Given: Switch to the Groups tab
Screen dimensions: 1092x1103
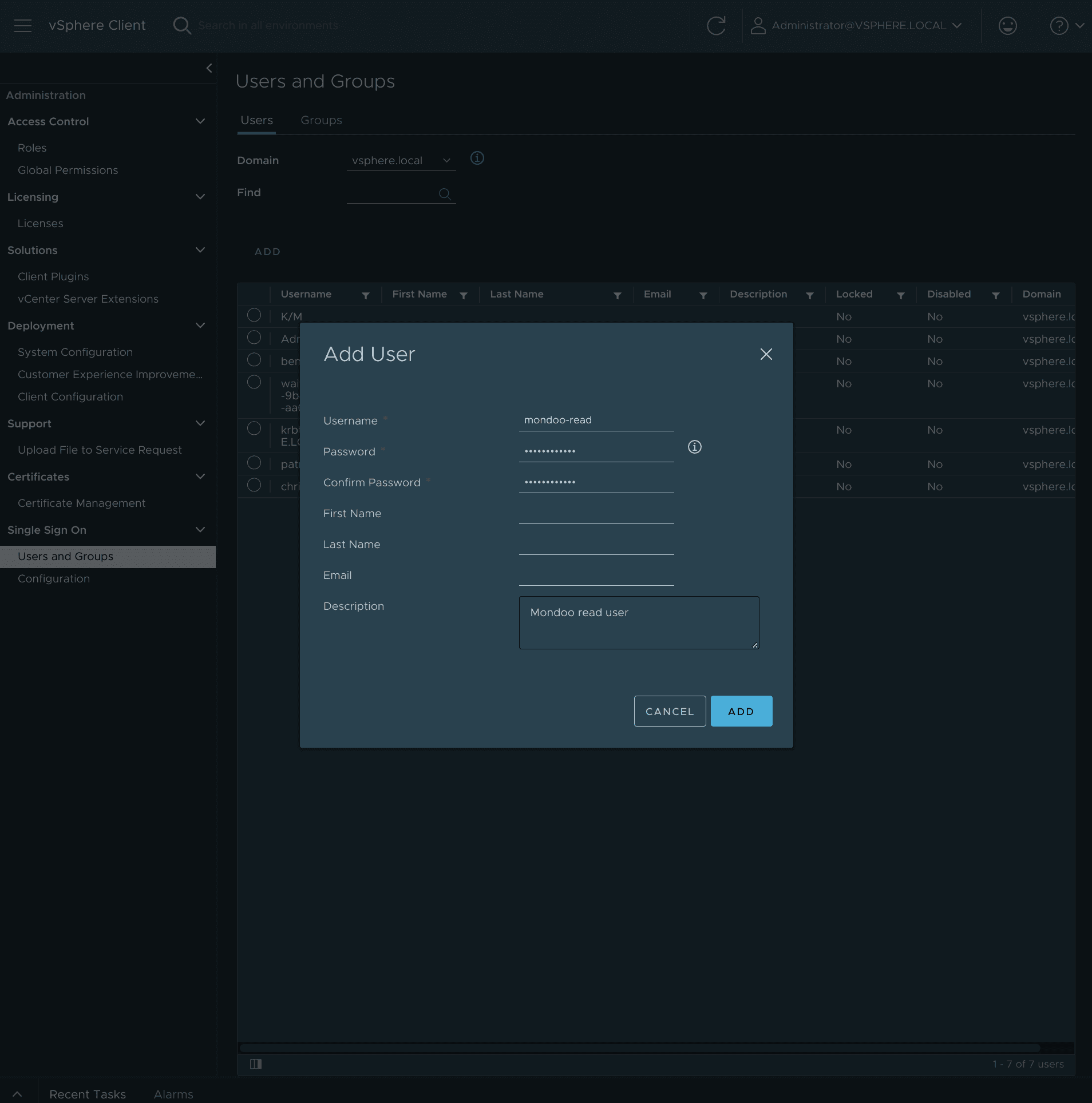Looking at the screenshot, I should click(321, 120).
